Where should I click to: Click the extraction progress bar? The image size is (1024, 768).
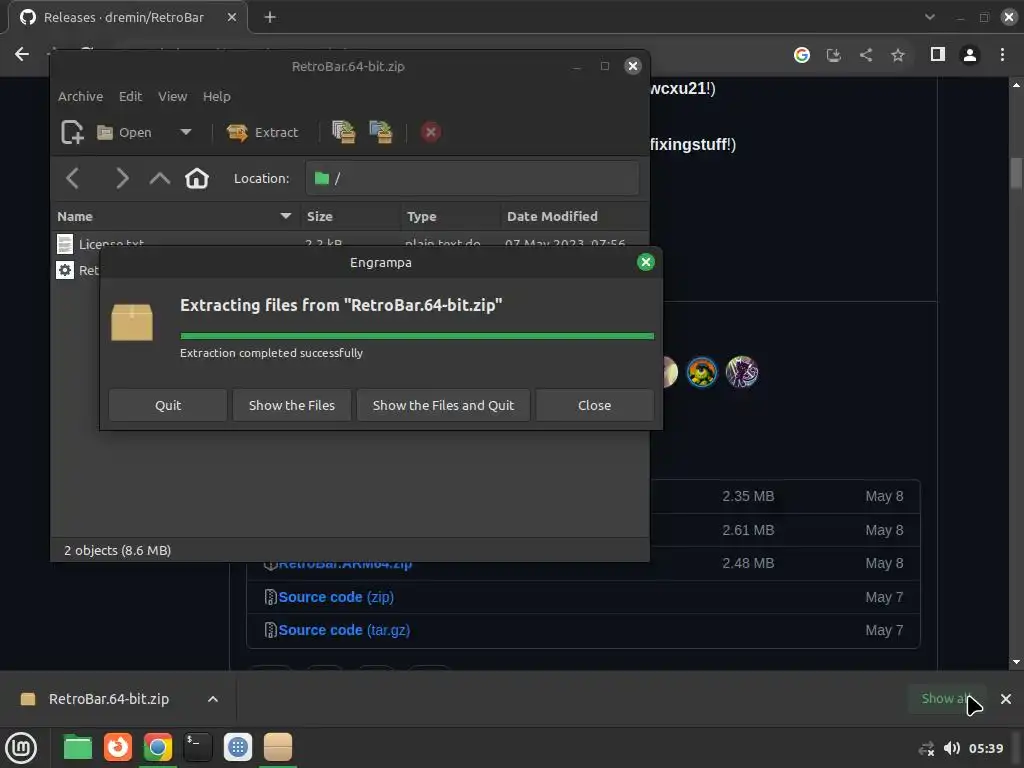417,336
